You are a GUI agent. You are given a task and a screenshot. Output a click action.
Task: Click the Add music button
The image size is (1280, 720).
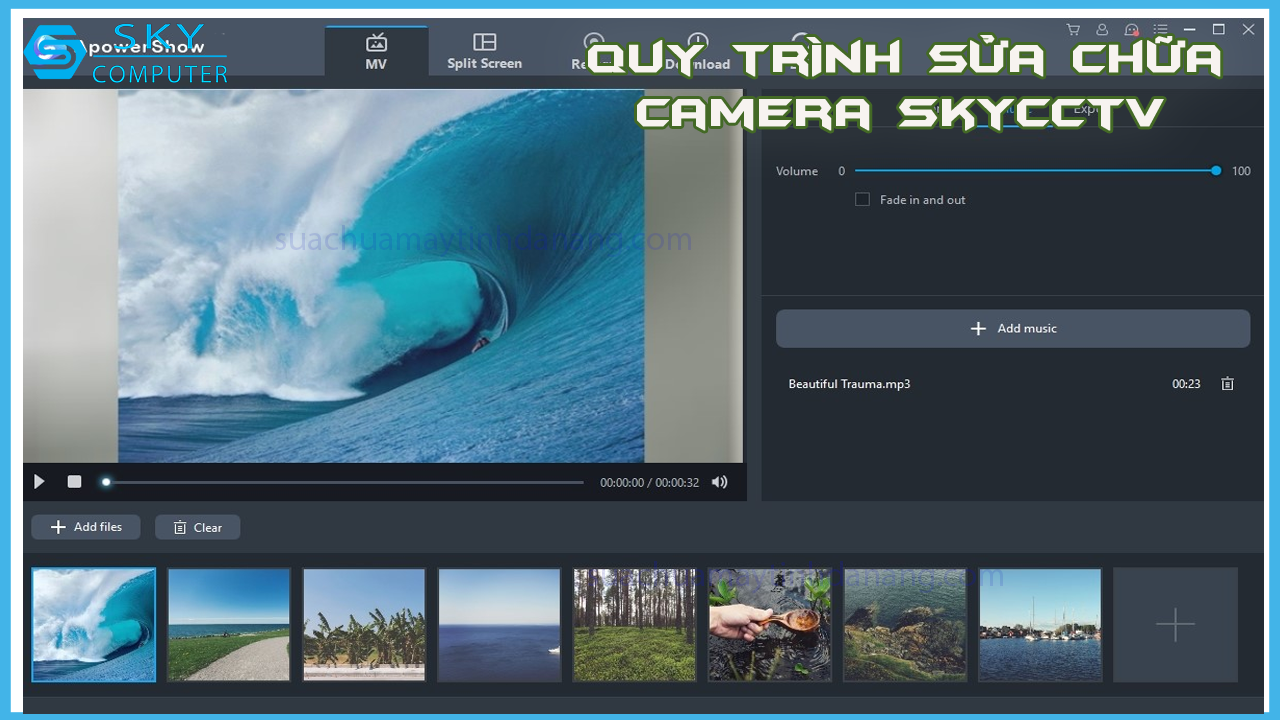1012,329
